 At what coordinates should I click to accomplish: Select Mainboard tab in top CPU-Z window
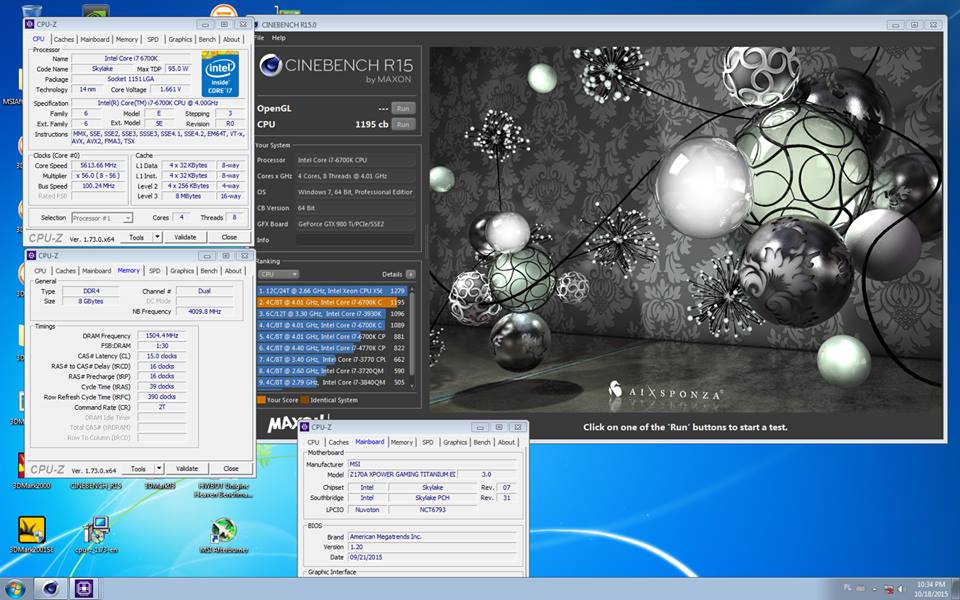point(95,39)
